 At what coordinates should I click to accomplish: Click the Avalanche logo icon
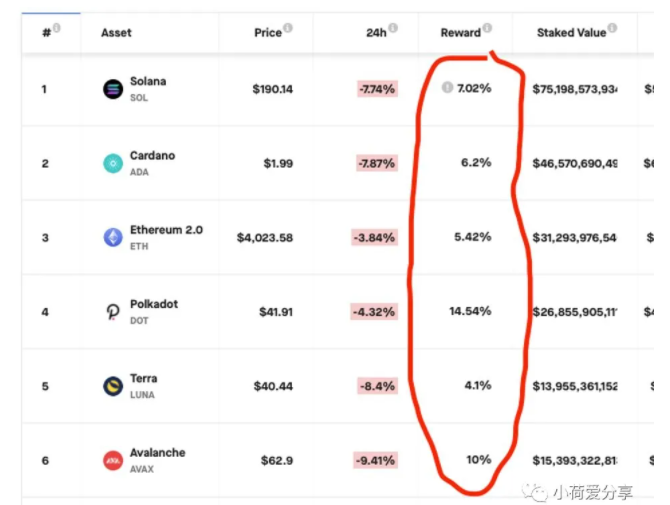pyautogui.click(x=113, y=461)
